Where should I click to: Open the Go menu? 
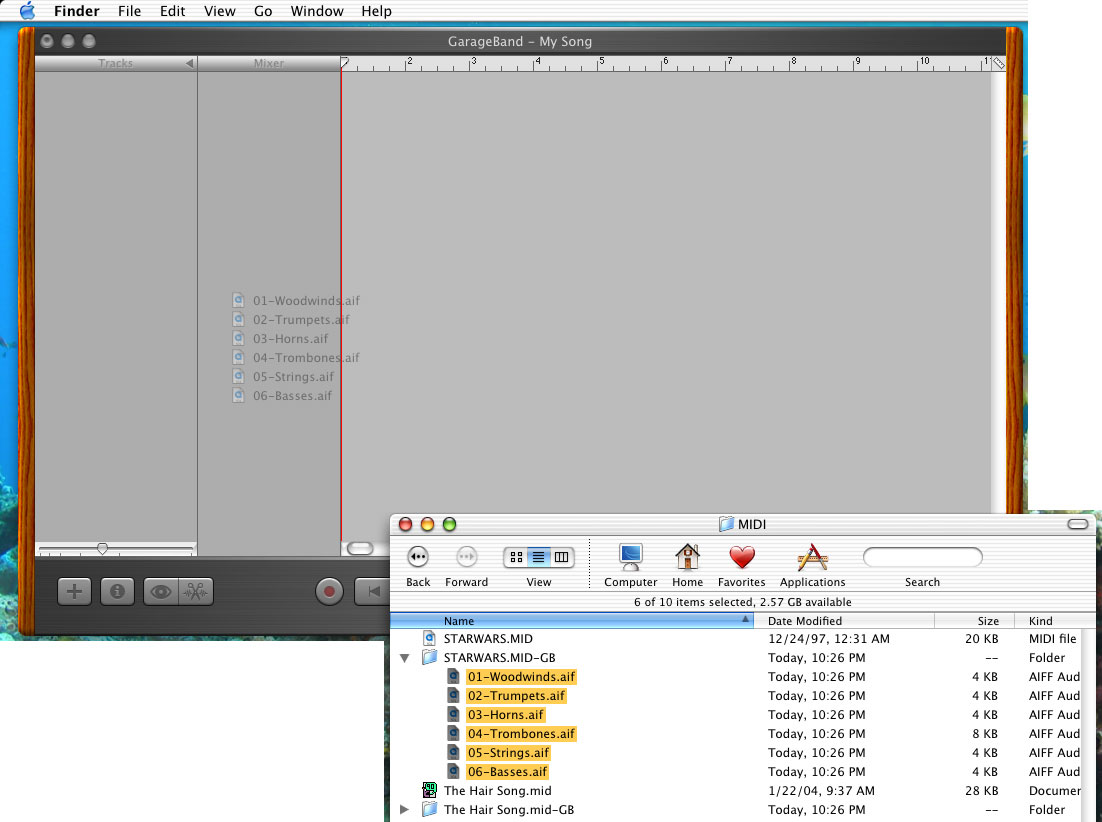point(263,11)
